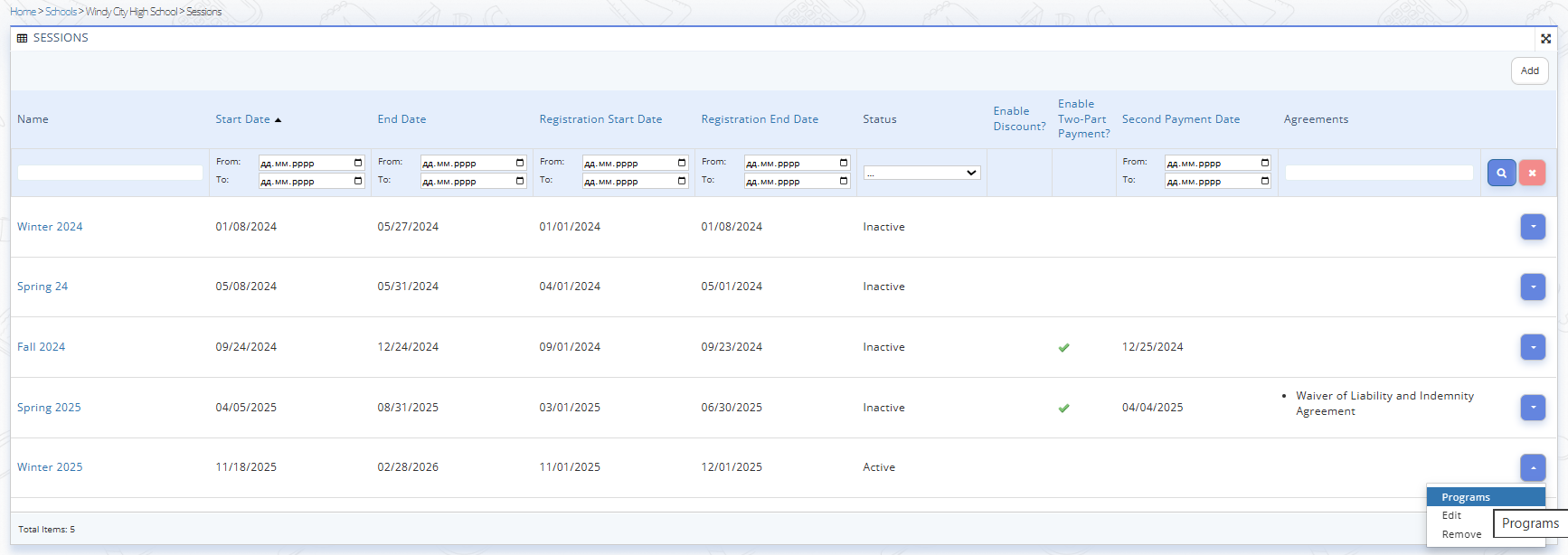This screenshot has width=1568, height=555.
Task: Click the Name filter text field
Action: 110,173
